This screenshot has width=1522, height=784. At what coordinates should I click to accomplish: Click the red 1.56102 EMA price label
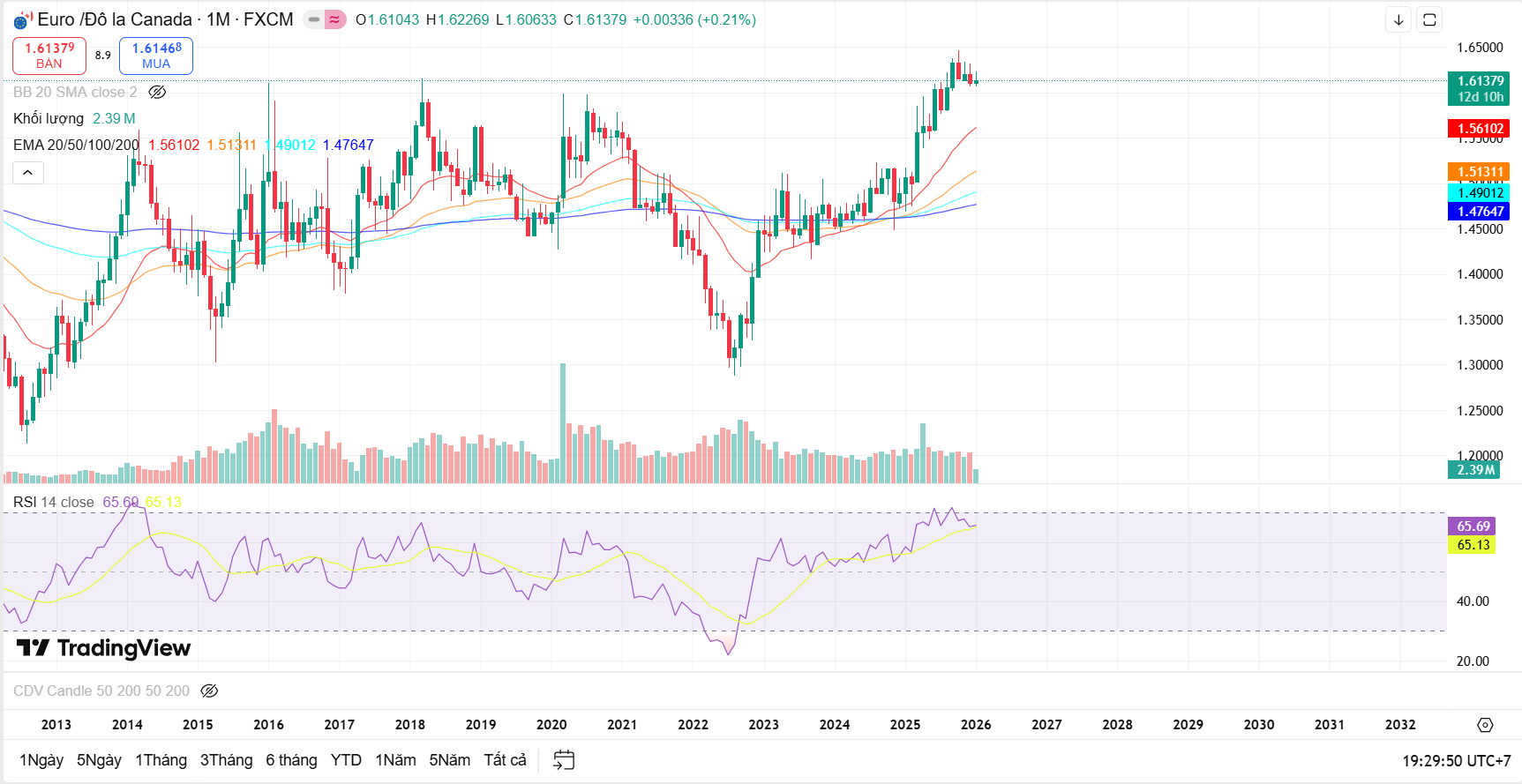click(x=1478, y=129)
